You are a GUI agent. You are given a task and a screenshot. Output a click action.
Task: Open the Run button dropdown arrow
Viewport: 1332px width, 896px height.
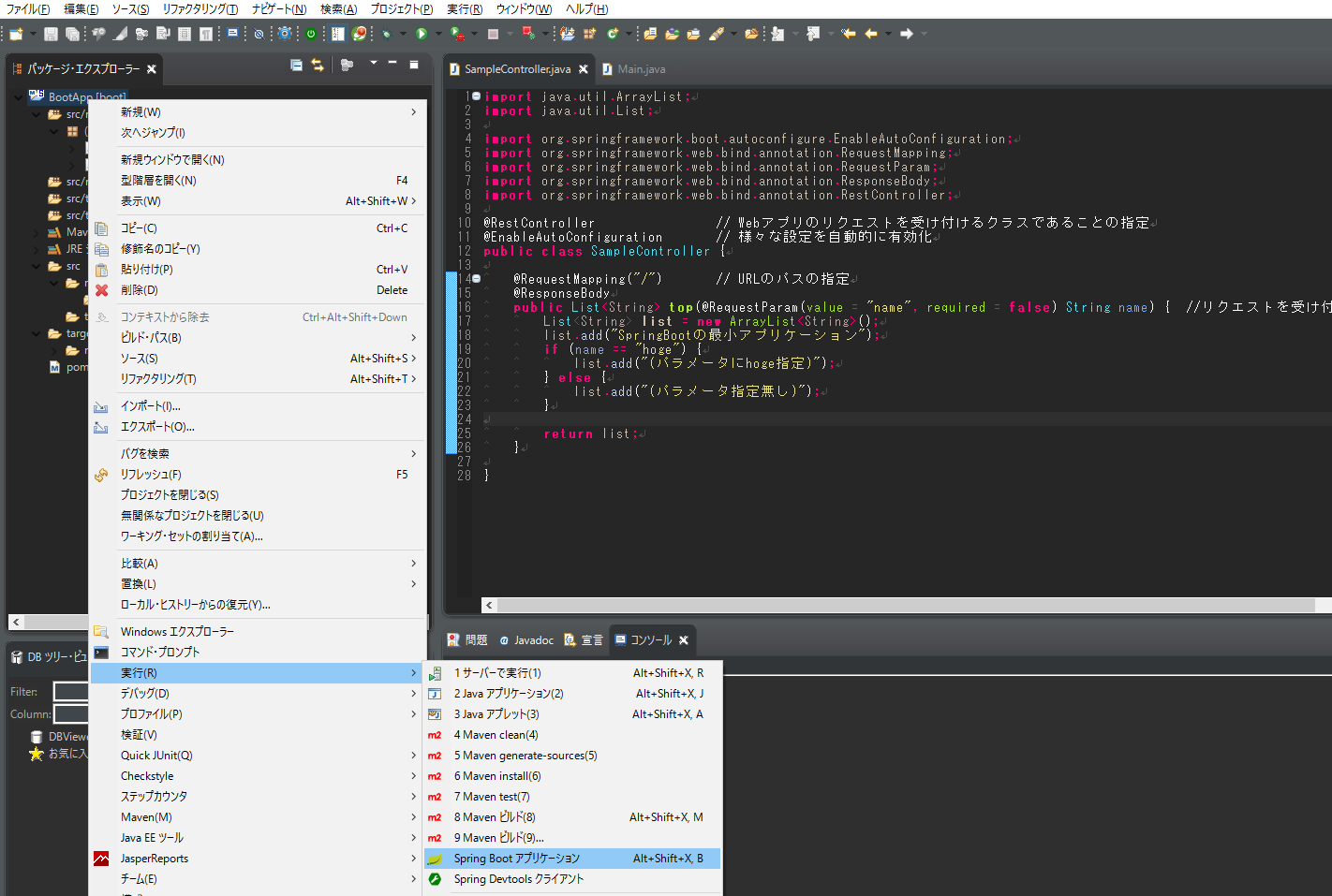pyautogui.click(x=437, y=34)
